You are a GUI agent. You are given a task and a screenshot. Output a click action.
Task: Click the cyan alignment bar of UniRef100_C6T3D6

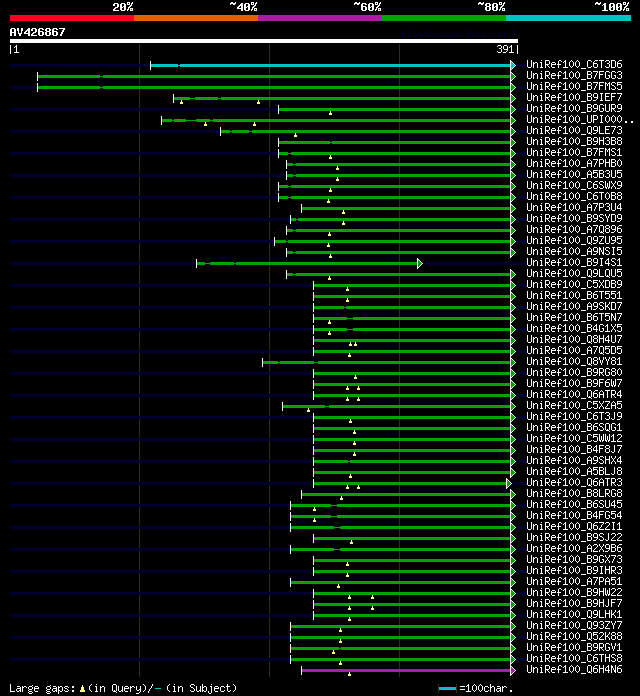(331, 66)
